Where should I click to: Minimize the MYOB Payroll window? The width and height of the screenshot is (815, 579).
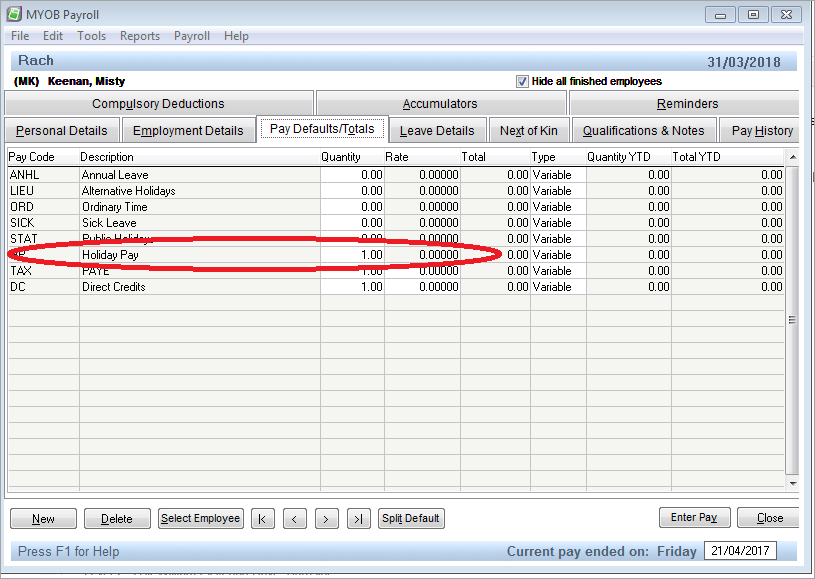(x=720, y=15)
